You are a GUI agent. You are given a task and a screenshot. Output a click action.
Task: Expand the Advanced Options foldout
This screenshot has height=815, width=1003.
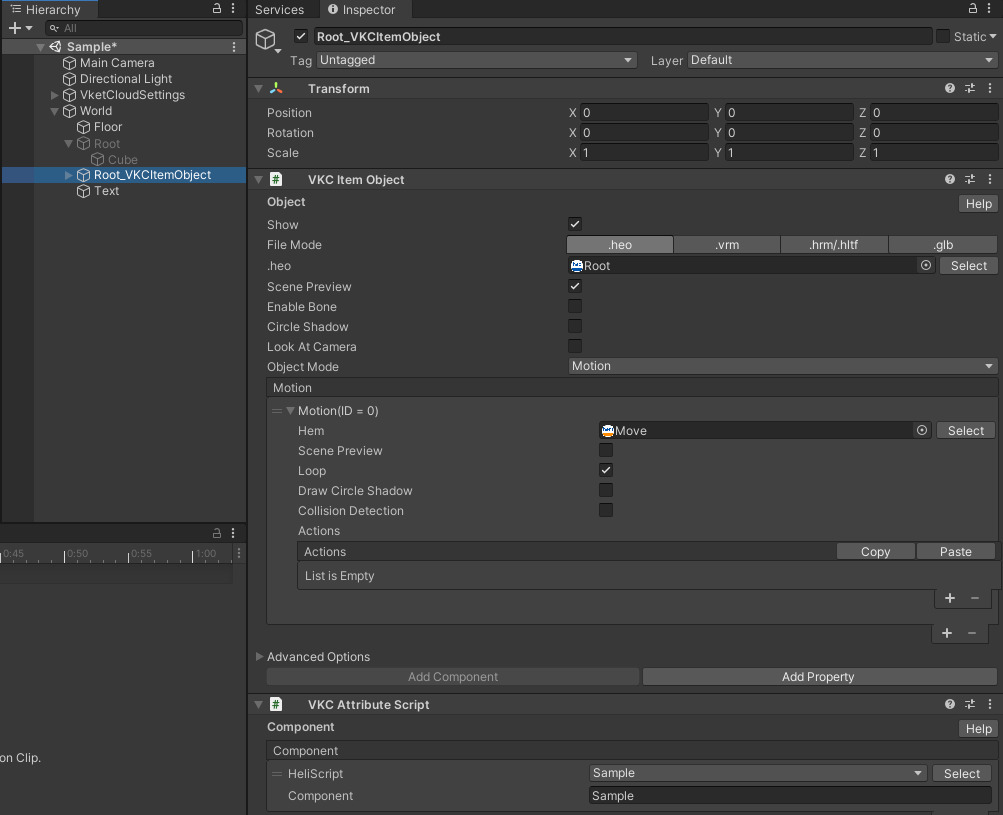point(260,657)
